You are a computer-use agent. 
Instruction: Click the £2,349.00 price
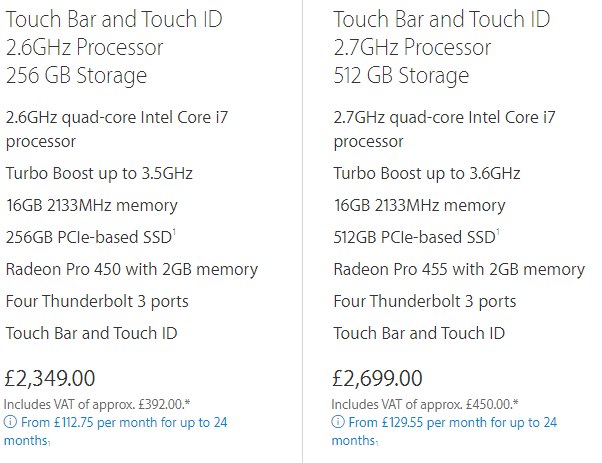50,378
